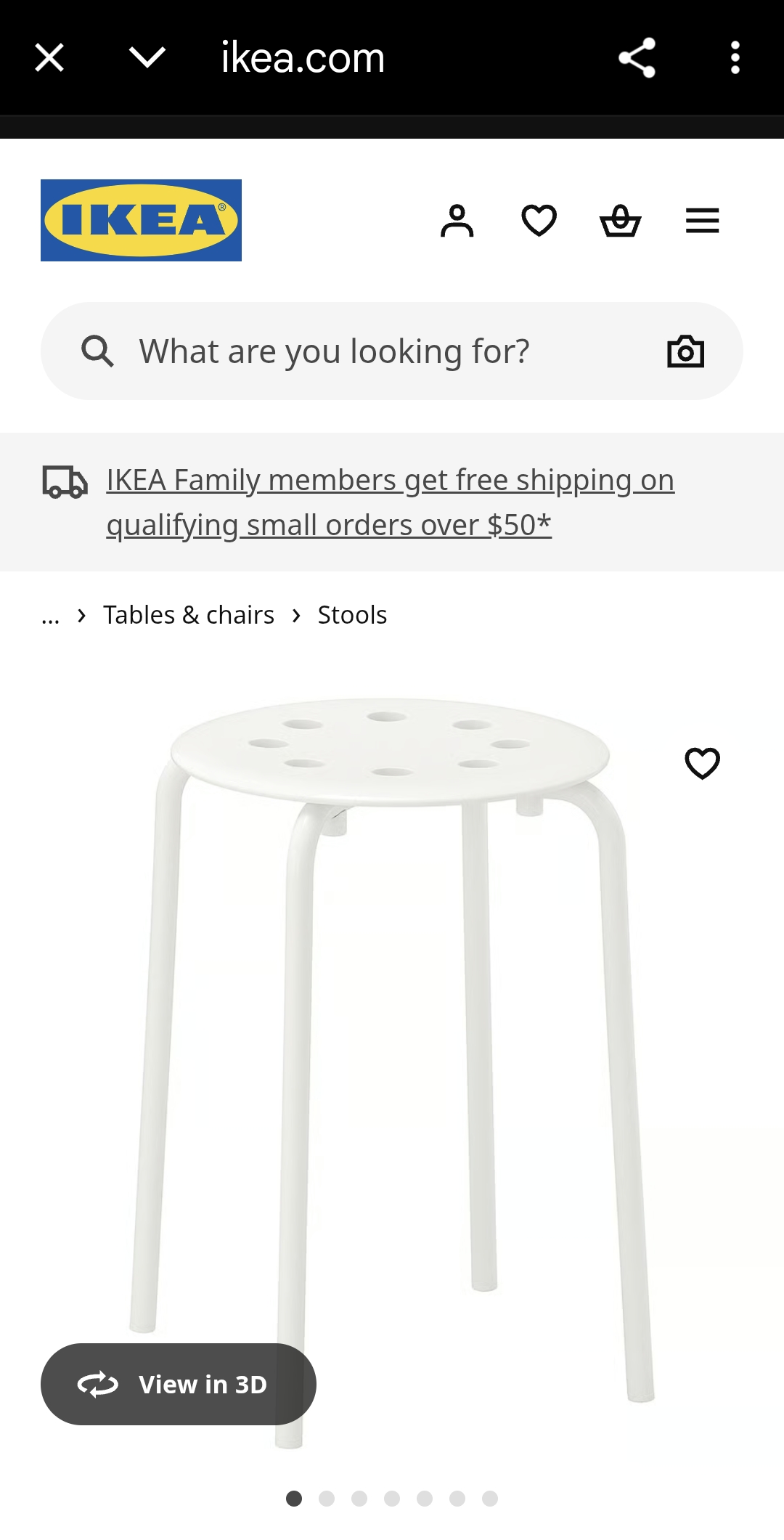Open the hamburger menu icon
Screen dimensions: 784x1540
[x=702, y=221]
